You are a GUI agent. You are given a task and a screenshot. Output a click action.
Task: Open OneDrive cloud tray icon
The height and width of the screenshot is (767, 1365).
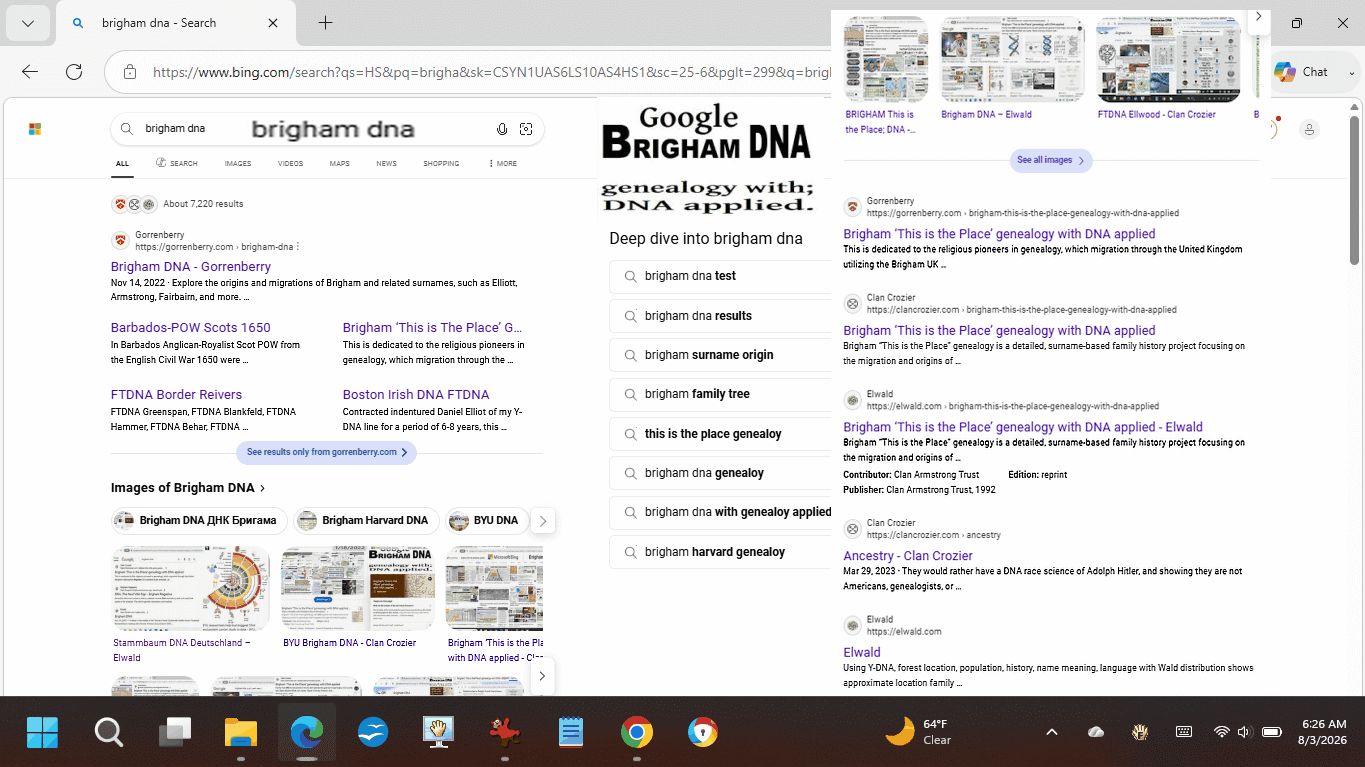pos(1096,732)
